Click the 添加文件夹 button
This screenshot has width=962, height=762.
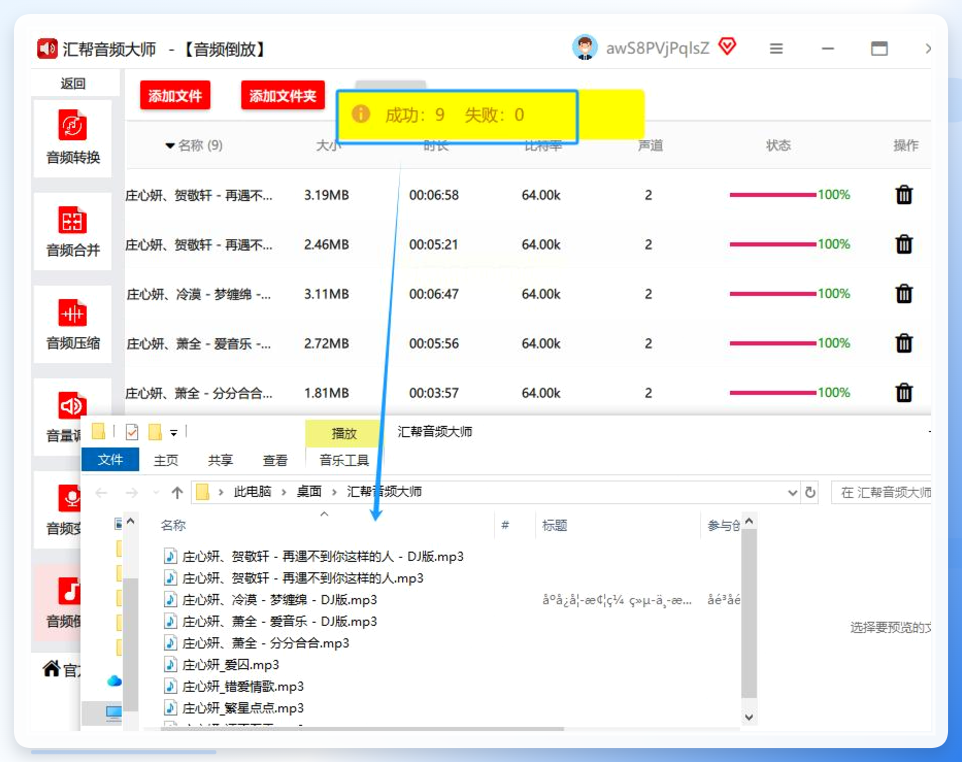coord(282,96)
